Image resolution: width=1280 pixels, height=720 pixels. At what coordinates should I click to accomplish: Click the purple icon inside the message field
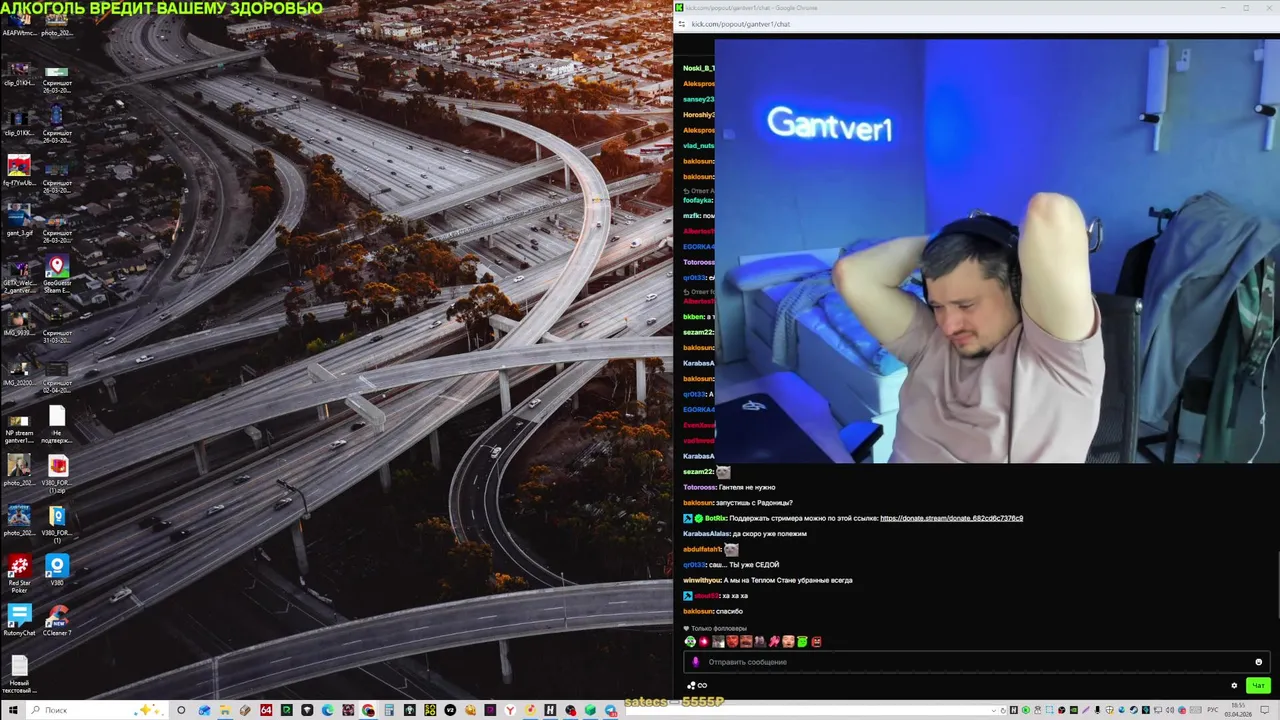click(696, 662)
